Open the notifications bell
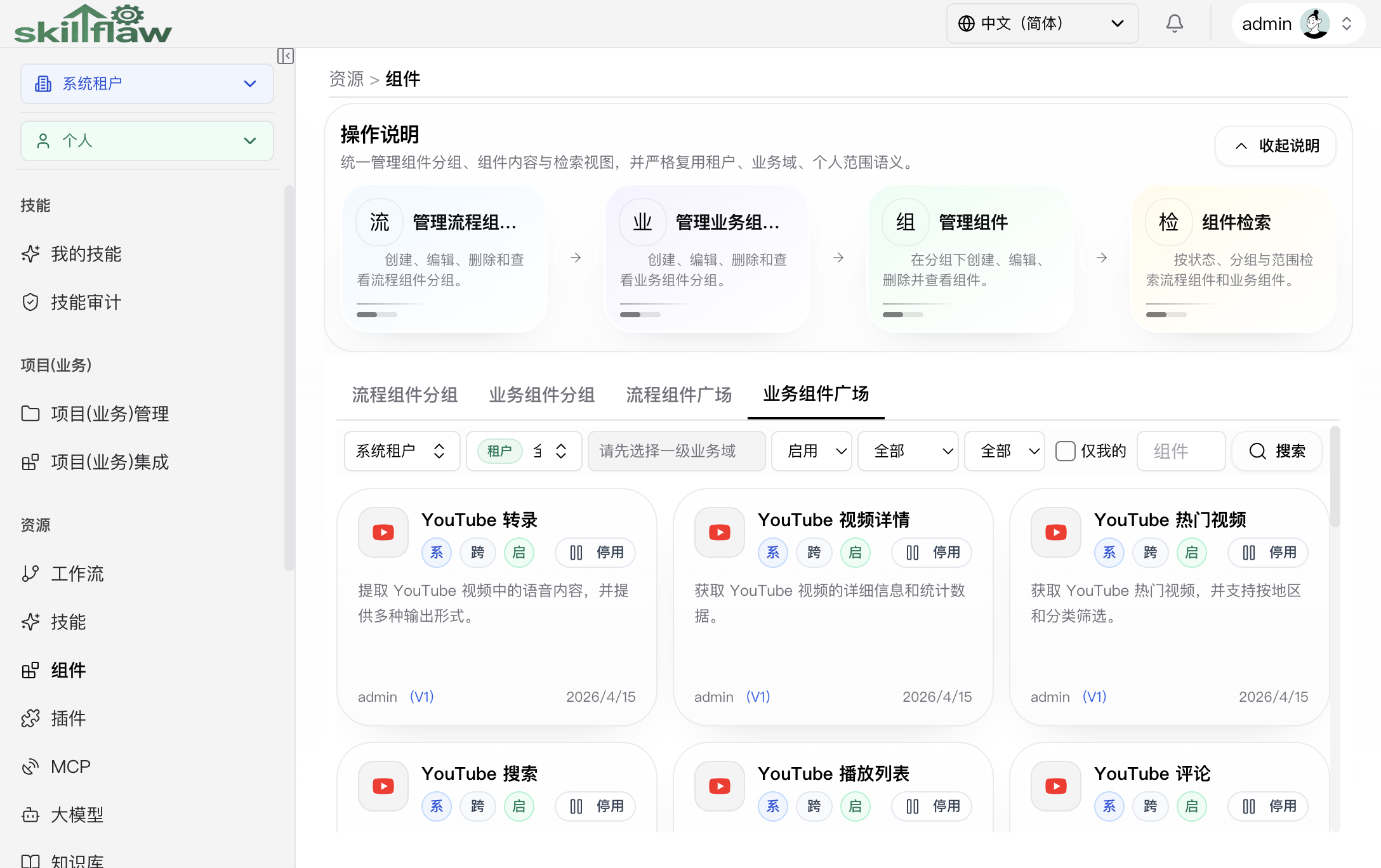The image size is (1381, 868). pos(1175,23)
